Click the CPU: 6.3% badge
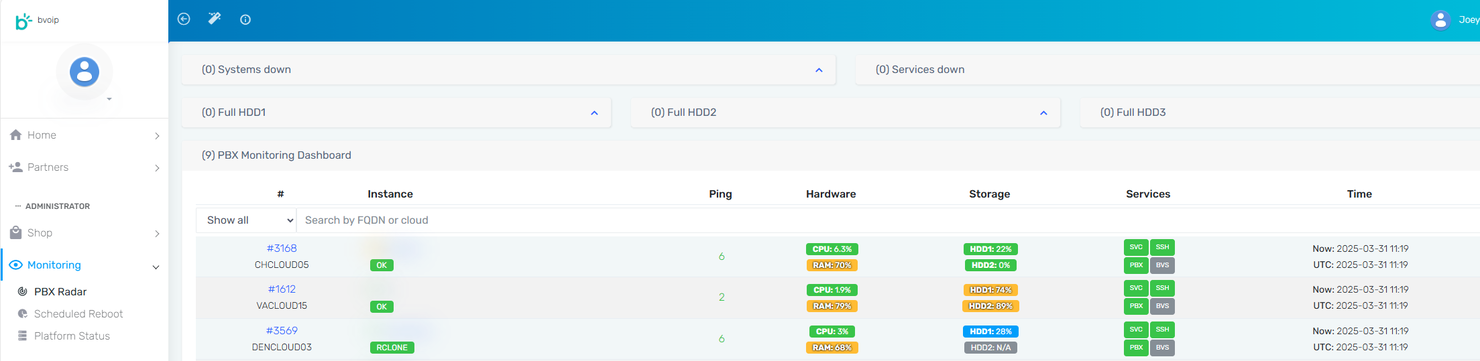 (x=832, y=249)
